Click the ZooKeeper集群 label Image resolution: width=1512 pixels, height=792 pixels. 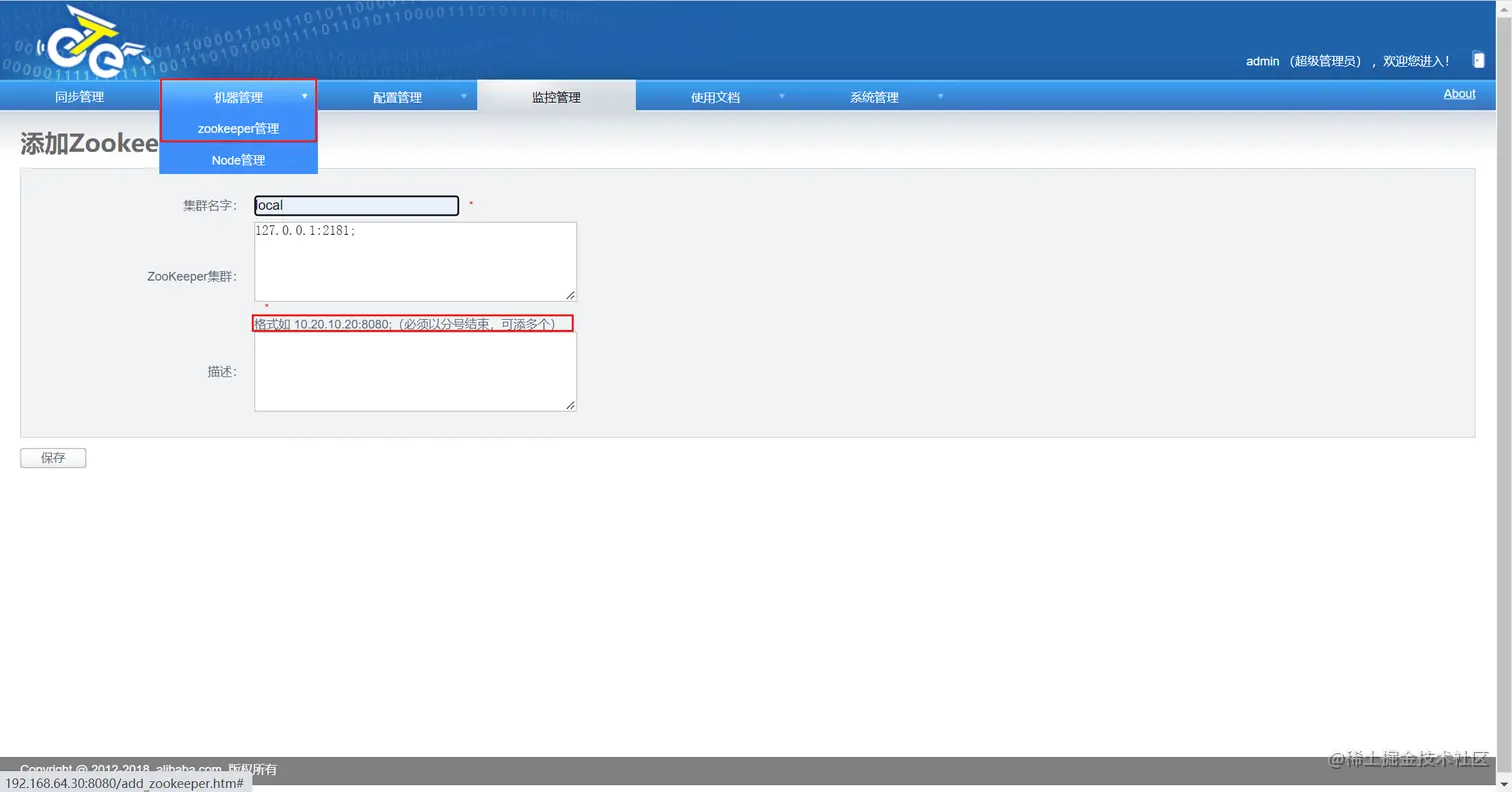click(192, 276)
